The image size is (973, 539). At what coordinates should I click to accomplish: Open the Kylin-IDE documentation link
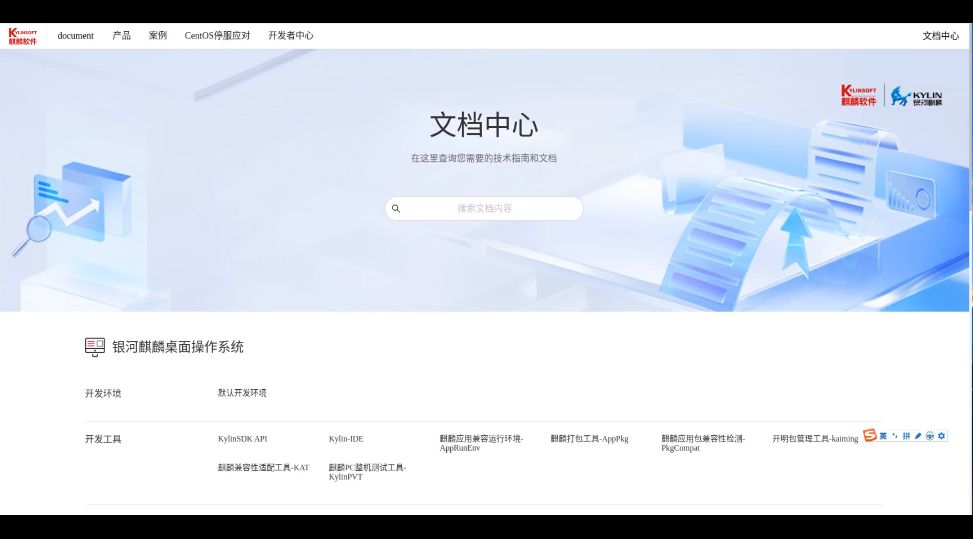(346, 439)
